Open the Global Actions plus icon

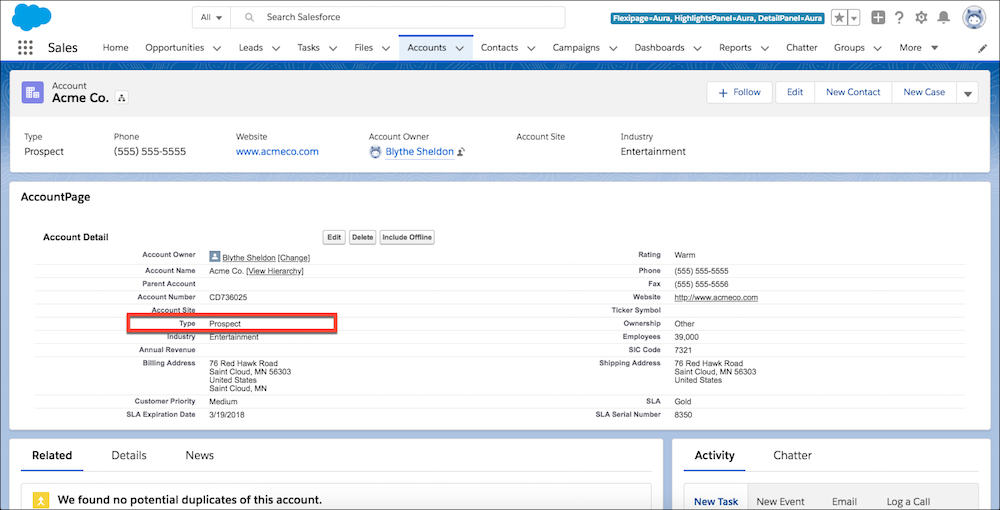[x=878, y=18]
